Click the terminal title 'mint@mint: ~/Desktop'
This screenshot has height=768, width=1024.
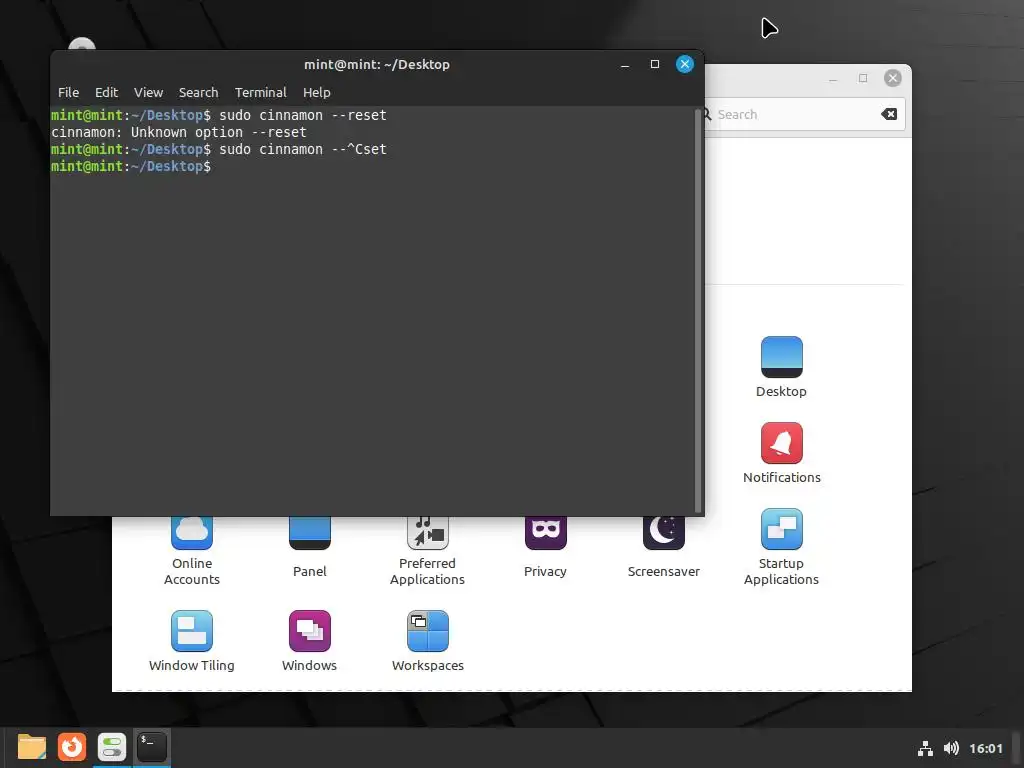pyautogui.click(x=377, y=65)
